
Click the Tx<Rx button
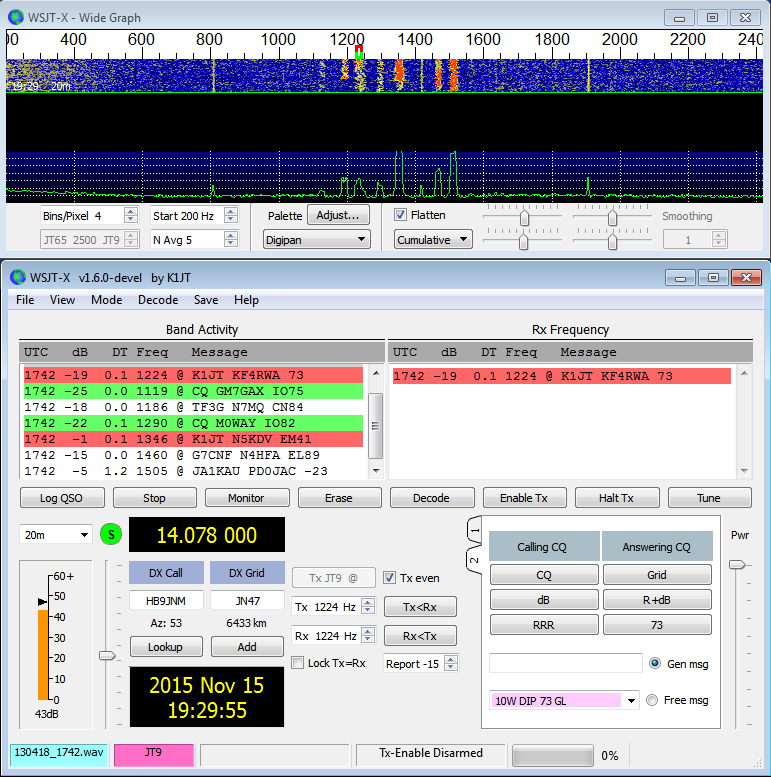pos(420,607)
